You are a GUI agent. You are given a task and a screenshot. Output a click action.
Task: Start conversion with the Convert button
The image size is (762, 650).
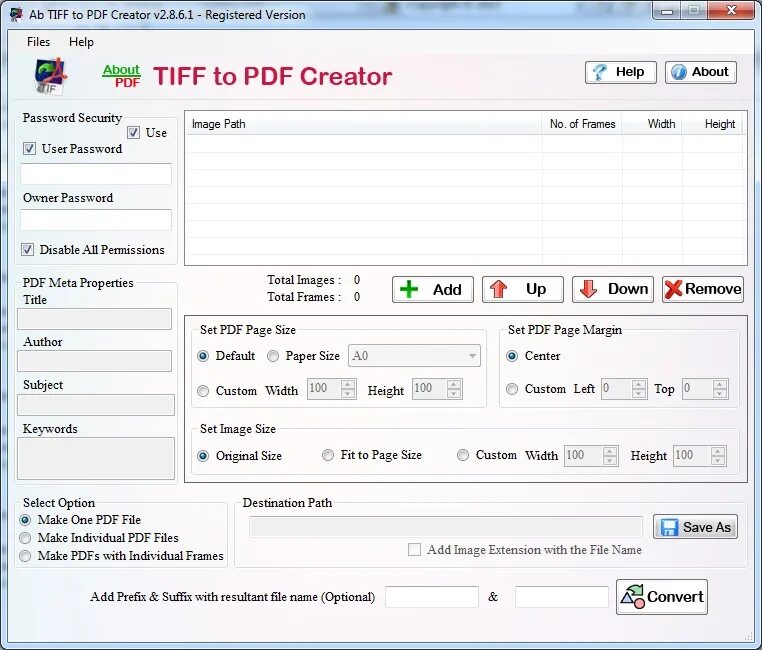pyautogui.click(x=662, y=597)
